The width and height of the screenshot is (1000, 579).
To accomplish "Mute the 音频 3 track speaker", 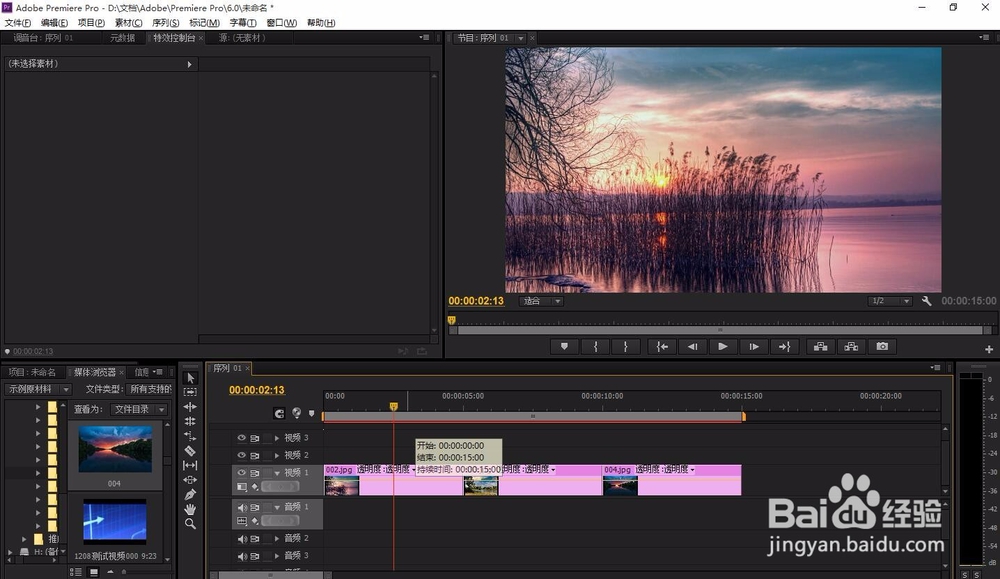I will 242,556.
